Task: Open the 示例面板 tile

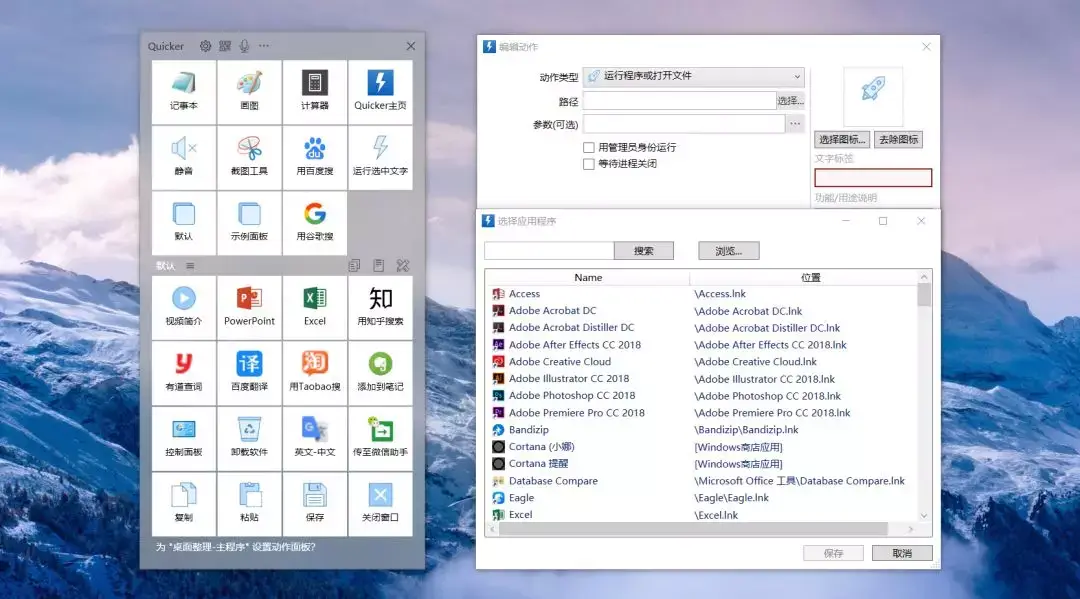Action: 249,222
